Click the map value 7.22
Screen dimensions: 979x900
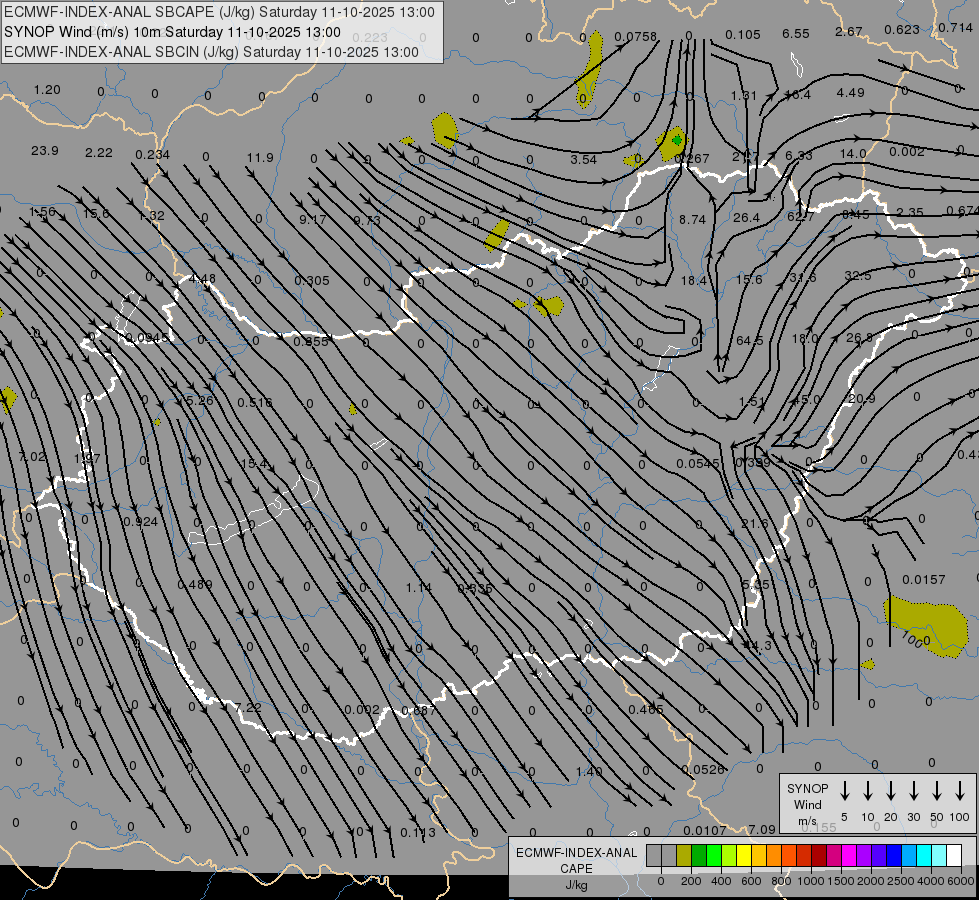(248, 707)
